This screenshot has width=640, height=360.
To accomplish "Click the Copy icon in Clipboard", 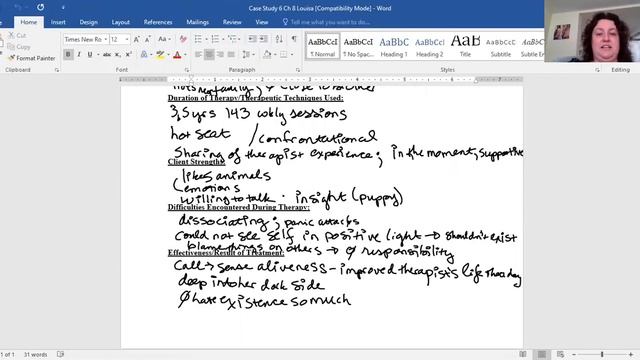I will click(11, 47).
